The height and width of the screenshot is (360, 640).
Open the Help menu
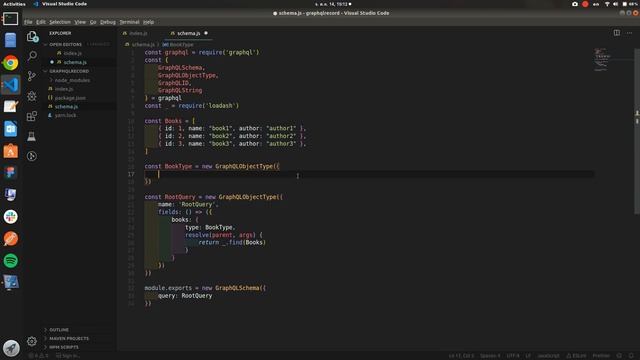coord(149,22)
